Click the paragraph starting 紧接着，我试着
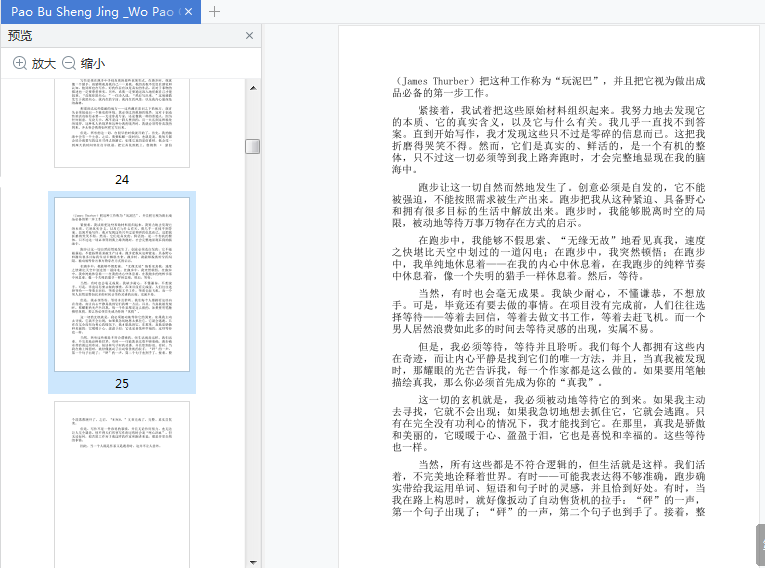Screen dimensions: 765x568 pos(549,140)
